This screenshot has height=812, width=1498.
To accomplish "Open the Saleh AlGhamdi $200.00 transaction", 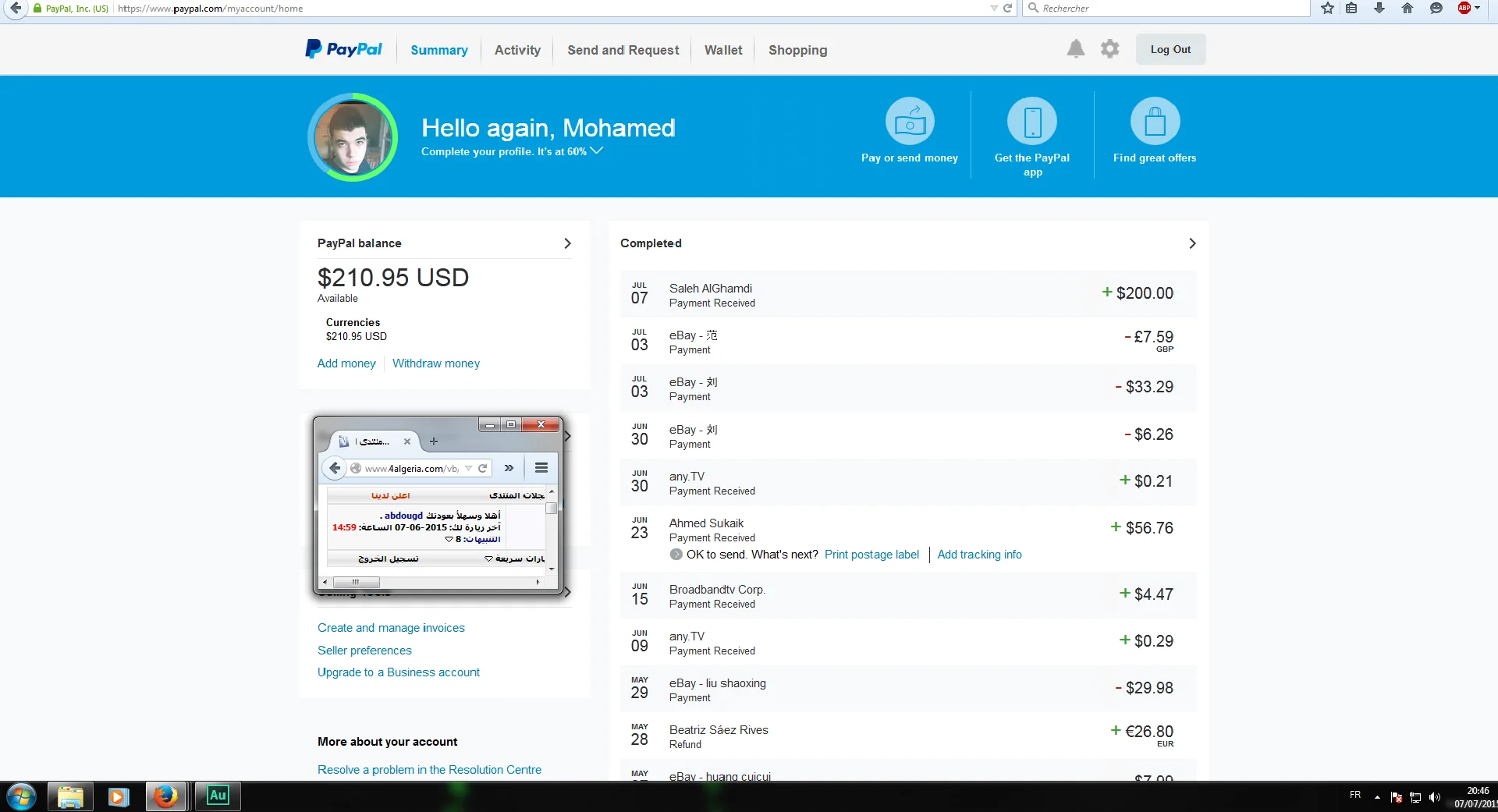I will 908,294.
